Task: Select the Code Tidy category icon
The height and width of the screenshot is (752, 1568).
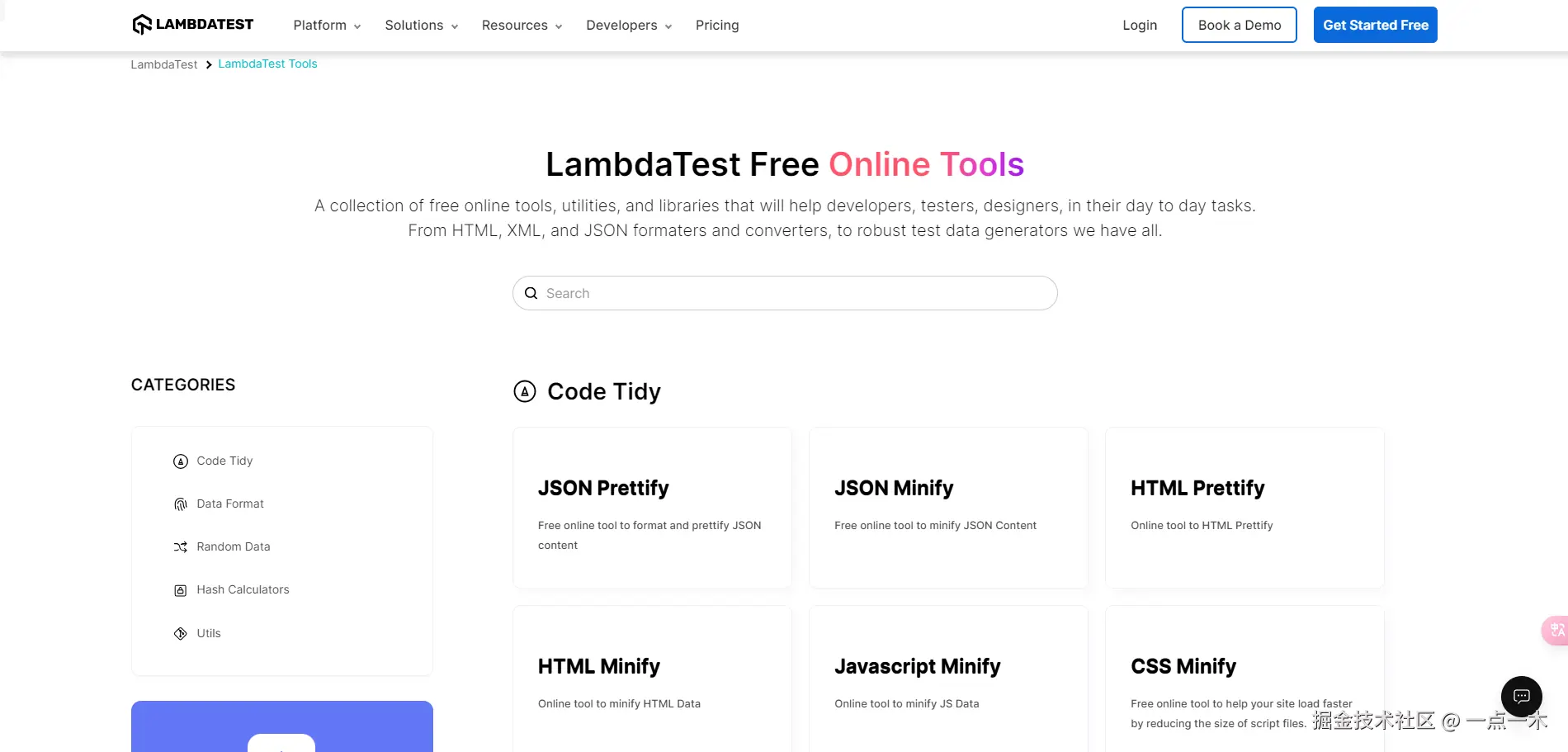Action: (x=181, y=461)
